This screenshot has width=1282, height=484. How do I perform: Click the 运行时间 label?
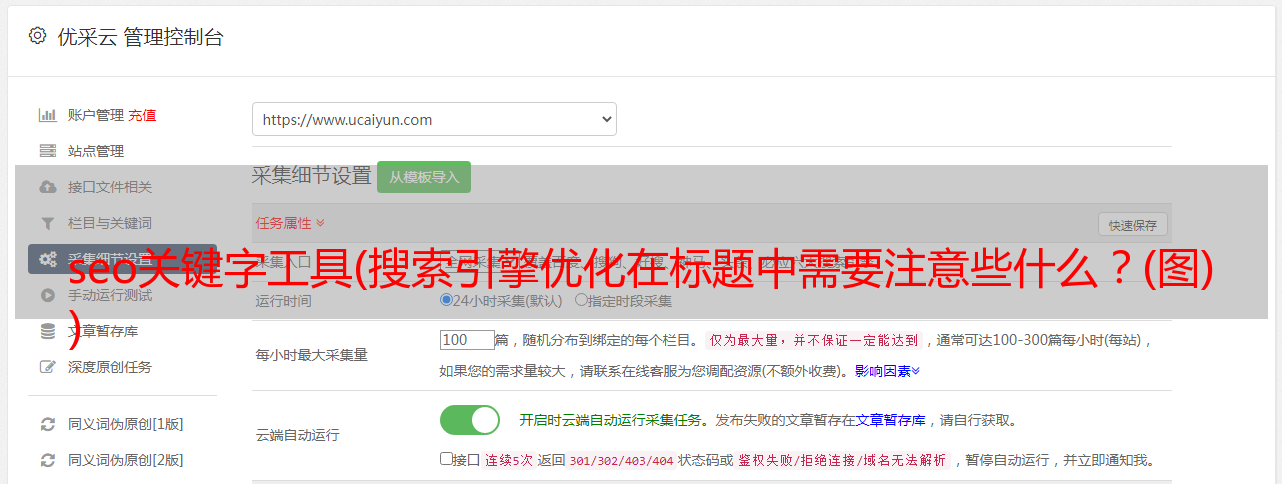click(283, 301)
